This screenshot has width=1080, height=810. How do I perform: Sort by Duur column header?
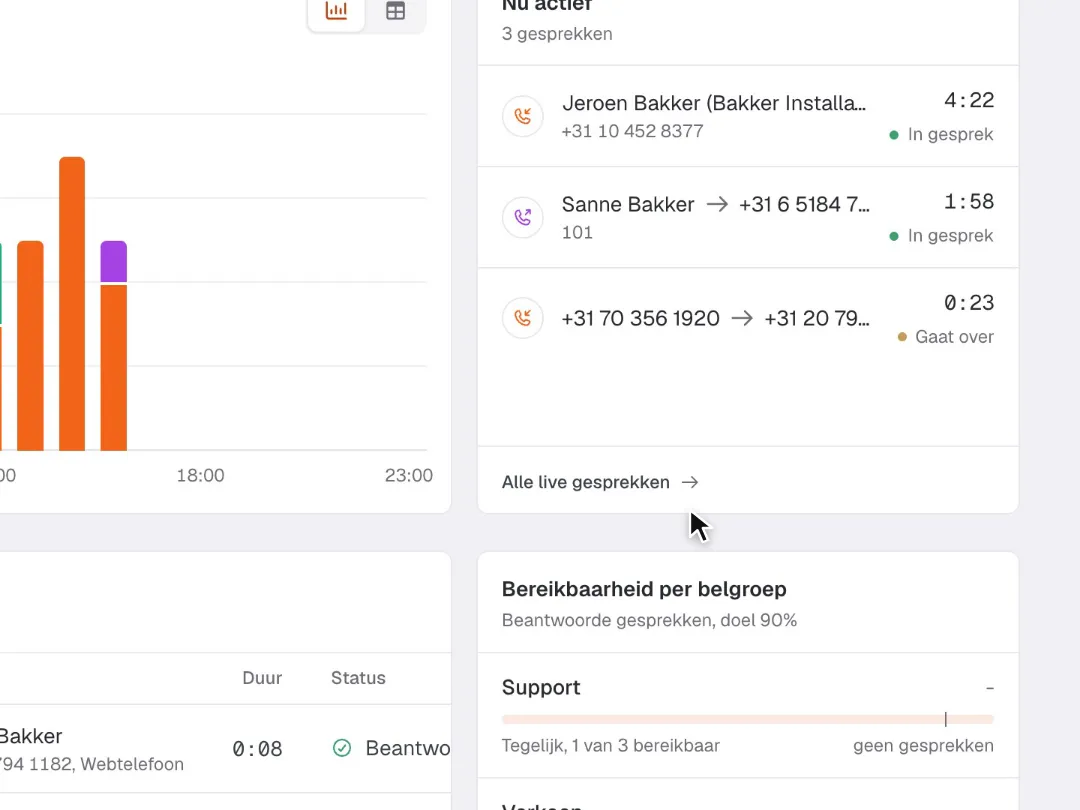262,678
